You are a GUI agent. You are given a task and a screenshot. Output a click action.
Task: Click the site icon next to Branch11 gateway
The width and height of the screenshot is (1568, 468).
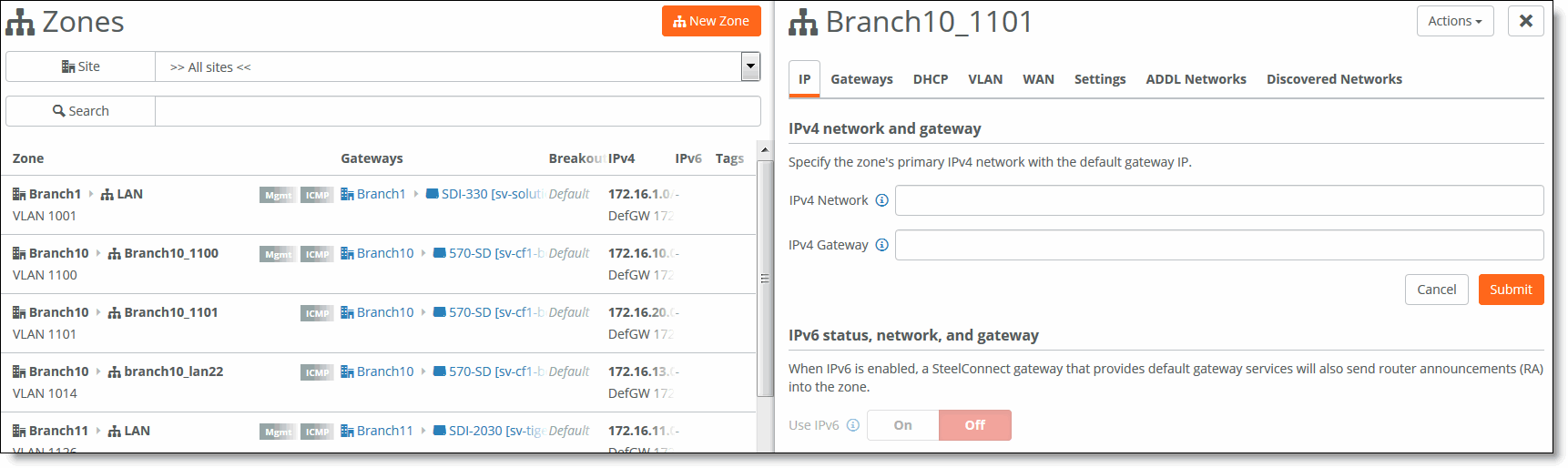[x=347, y=431]
